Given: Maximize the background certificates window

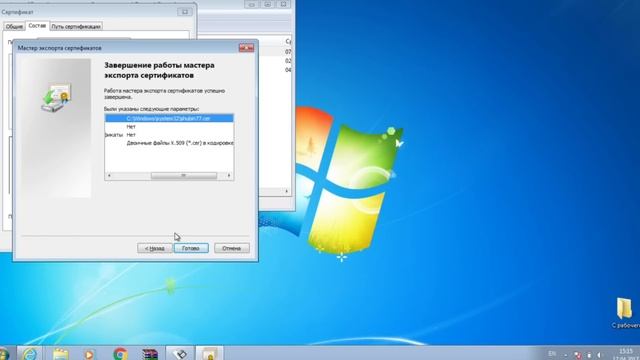Looking at the screenshot, I should coord(267,4).
